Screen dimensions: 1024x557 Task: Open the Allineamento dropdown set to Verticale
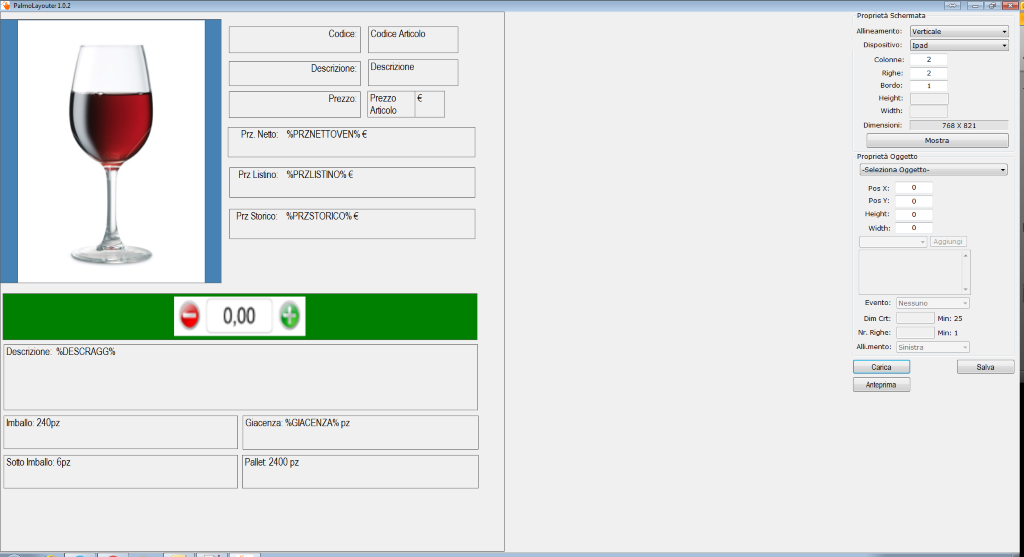point(958,31)
